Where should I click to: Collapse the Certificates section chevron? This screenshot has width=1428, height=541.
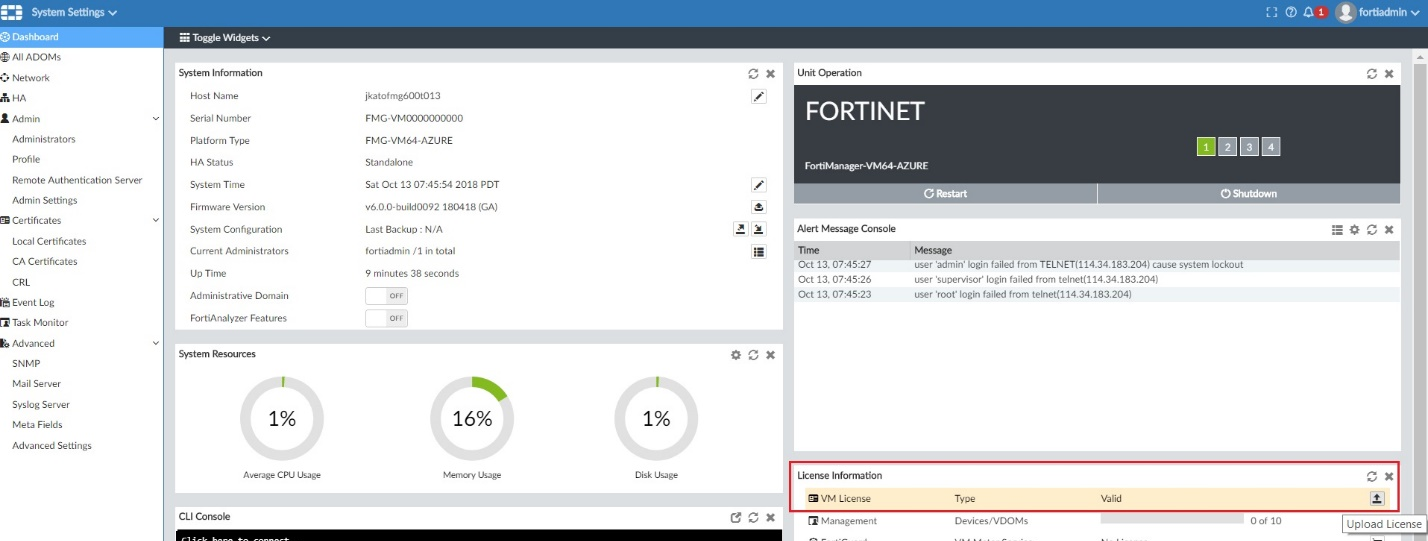(155, 221)
